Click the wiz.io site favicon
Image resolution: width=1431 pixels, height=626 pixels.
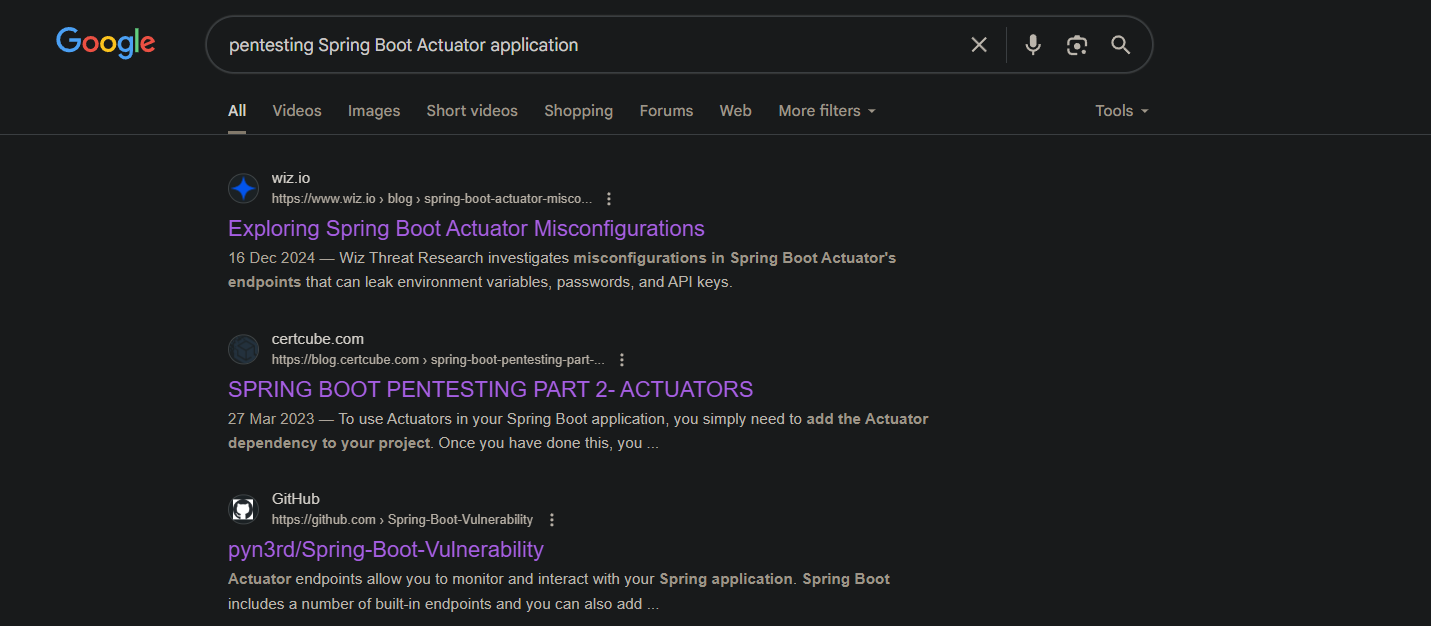pyautogui.click(x=243, y=188)
